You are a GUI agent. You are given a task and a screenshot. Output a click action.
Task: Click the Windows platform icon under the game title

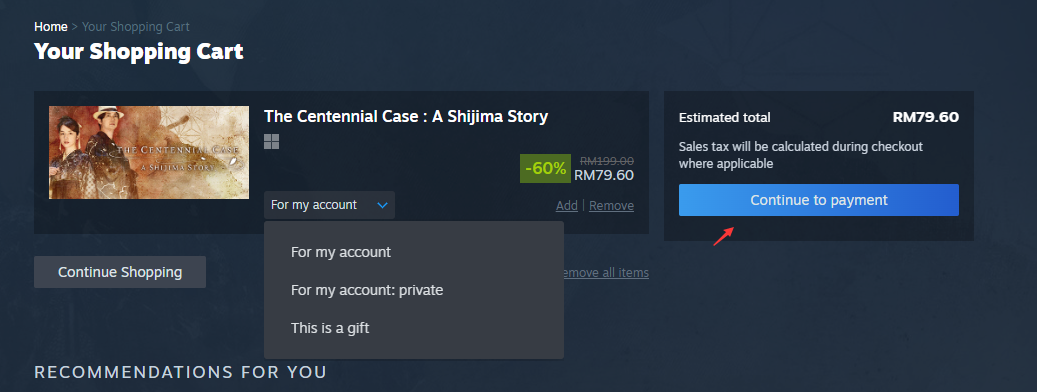point(271,141)
